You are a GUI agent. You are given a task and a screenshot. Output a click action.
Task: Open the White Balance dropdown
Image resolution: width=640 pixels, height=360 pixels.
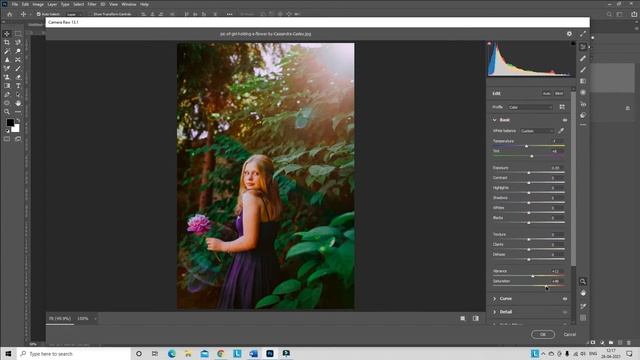coord(537,131)
